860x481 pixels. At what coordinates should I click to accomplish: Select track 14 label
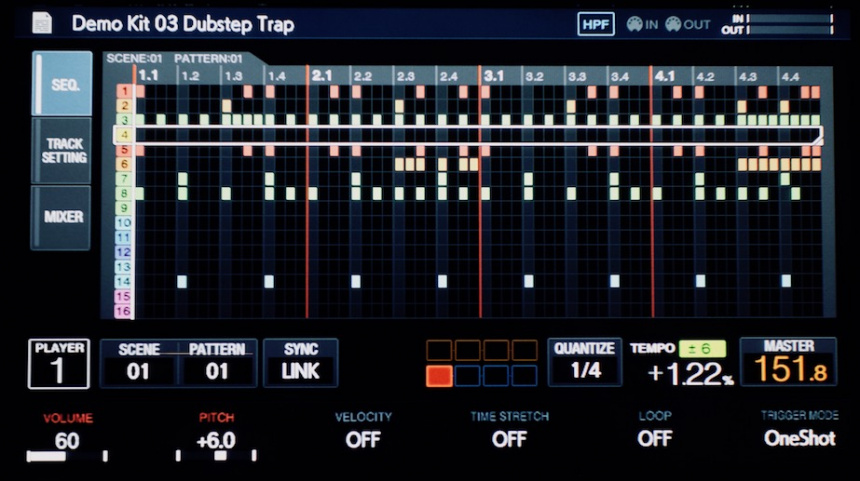(x=125, y=282)
